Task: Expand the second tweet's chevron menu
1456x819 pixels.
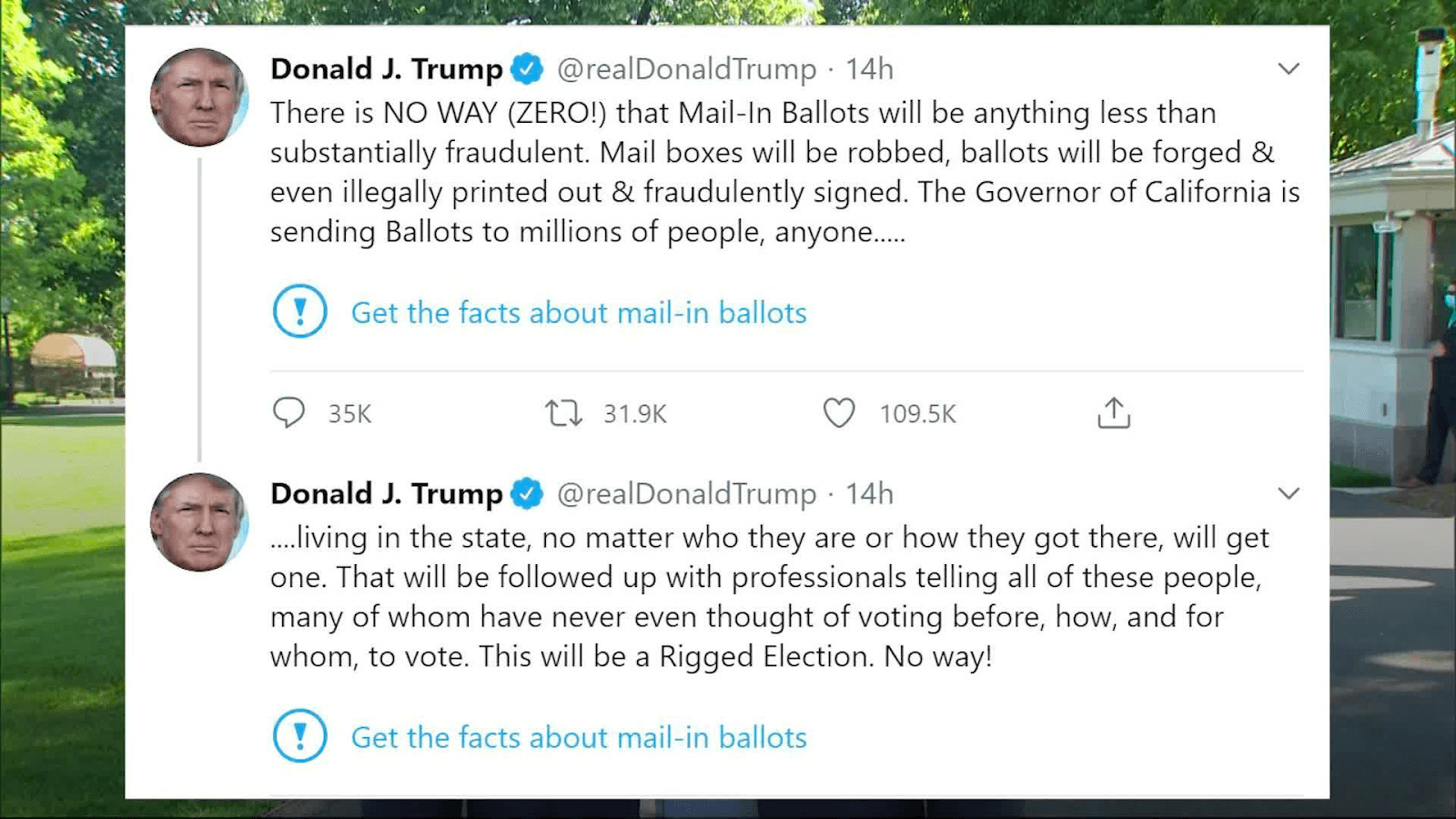Action: click(1288, 494)
